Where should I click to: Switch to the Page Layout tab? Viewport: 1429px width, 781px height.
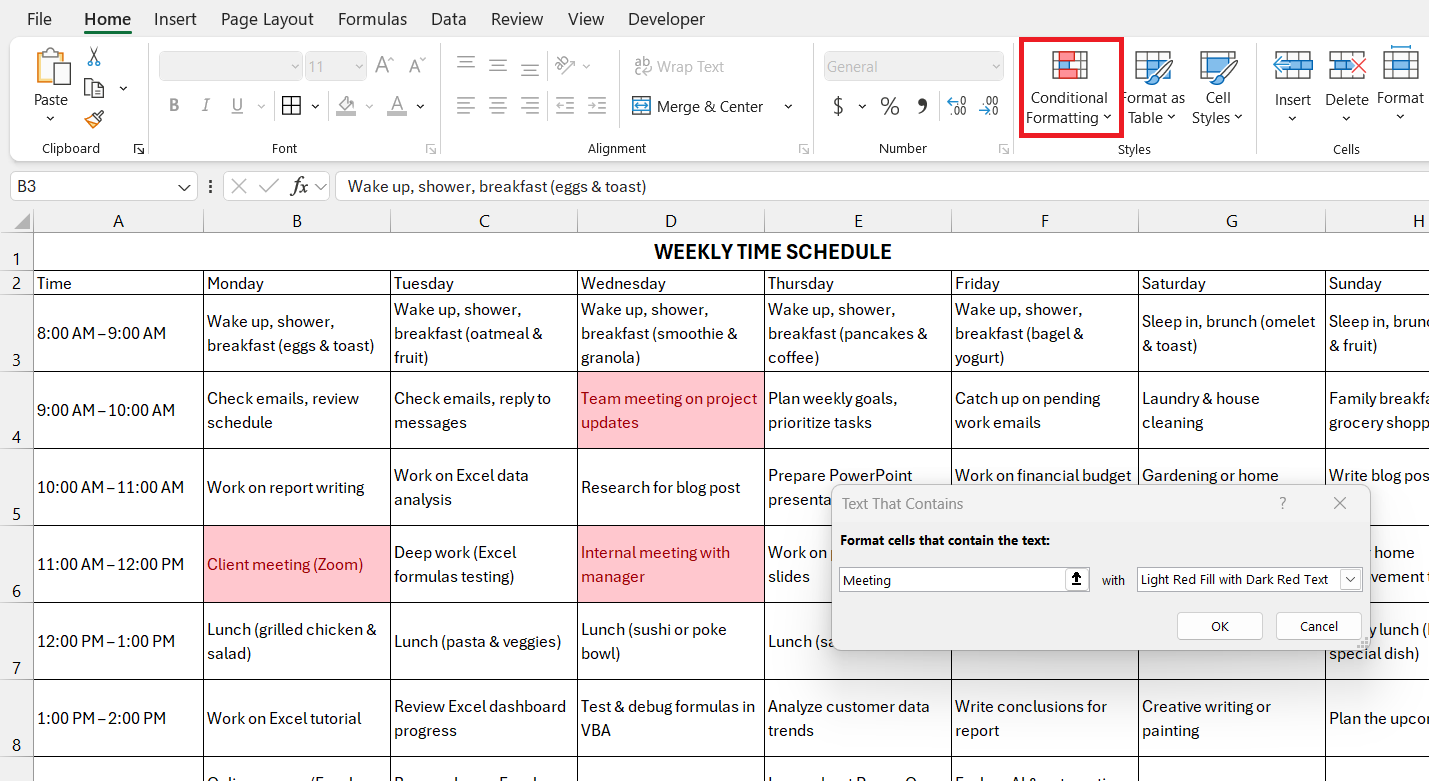pyautogui.click(x=267, y=19)
